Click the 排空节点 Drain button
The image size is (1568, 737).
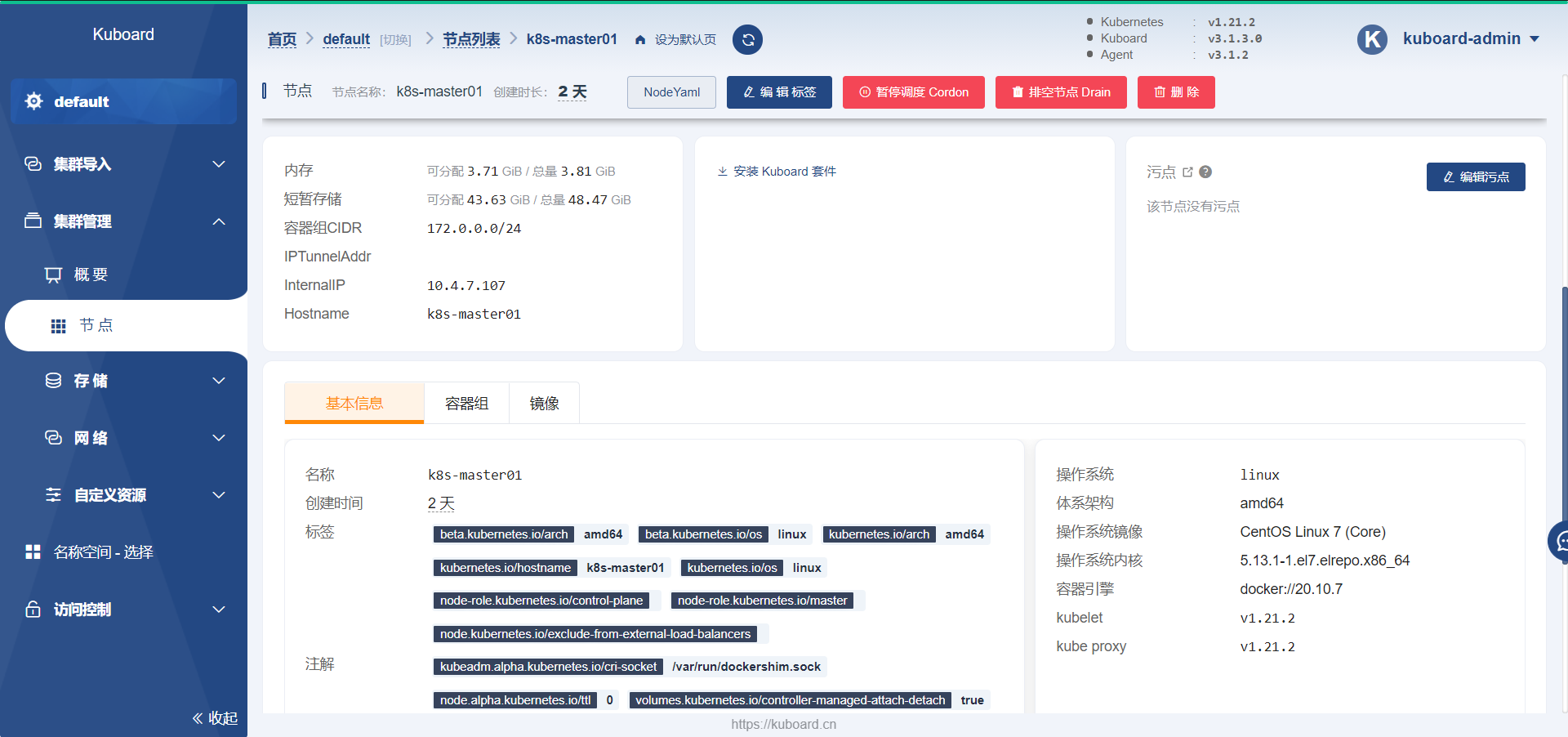(1060, 92)
